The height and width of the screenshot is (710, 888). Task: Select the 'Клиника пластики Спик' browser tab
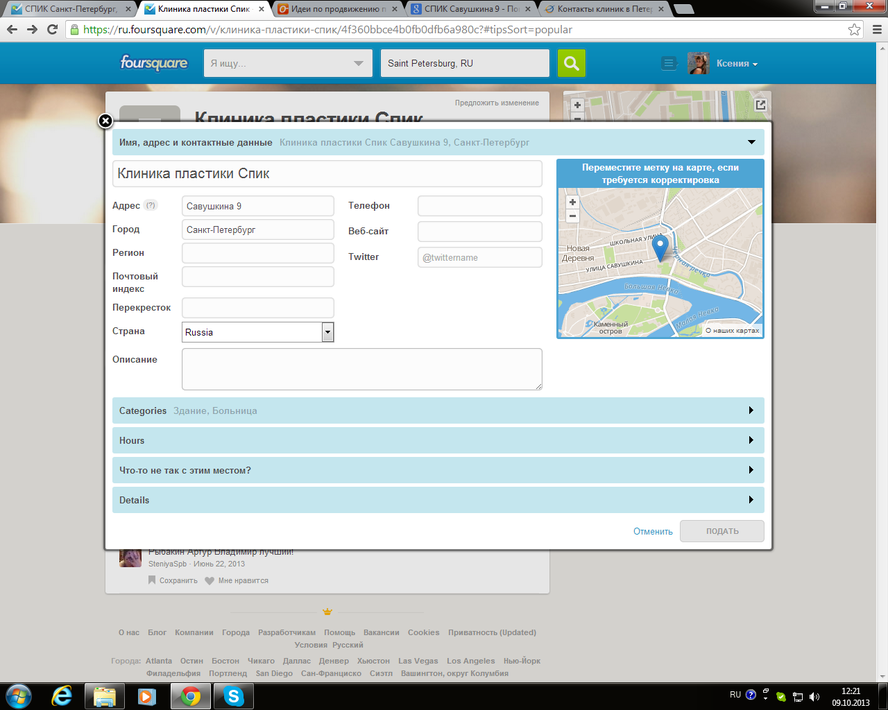(x=204, y=9)
